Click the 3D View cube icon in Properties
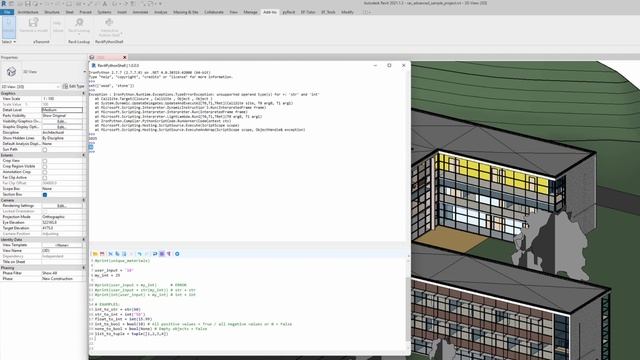 [x=11, y=72]
